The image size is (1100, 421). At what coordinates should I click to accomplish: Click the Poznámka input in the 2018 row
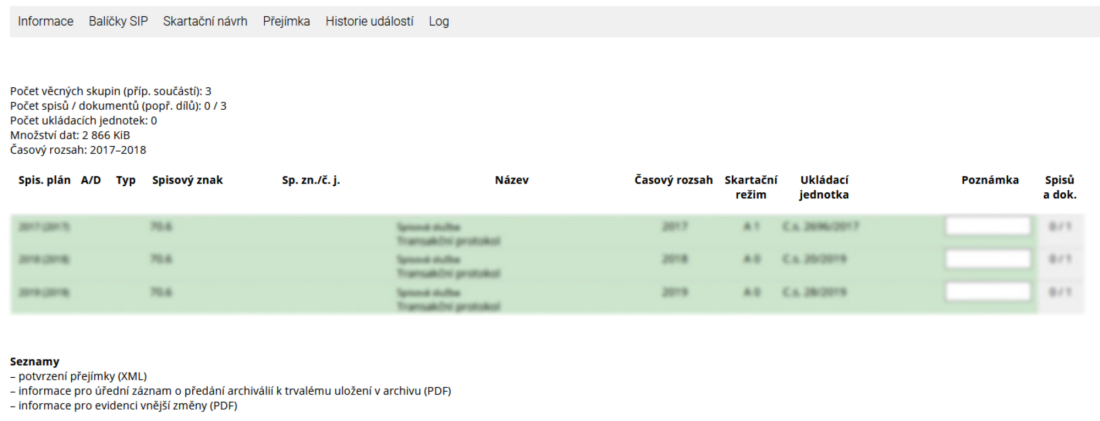click(988, 259)
